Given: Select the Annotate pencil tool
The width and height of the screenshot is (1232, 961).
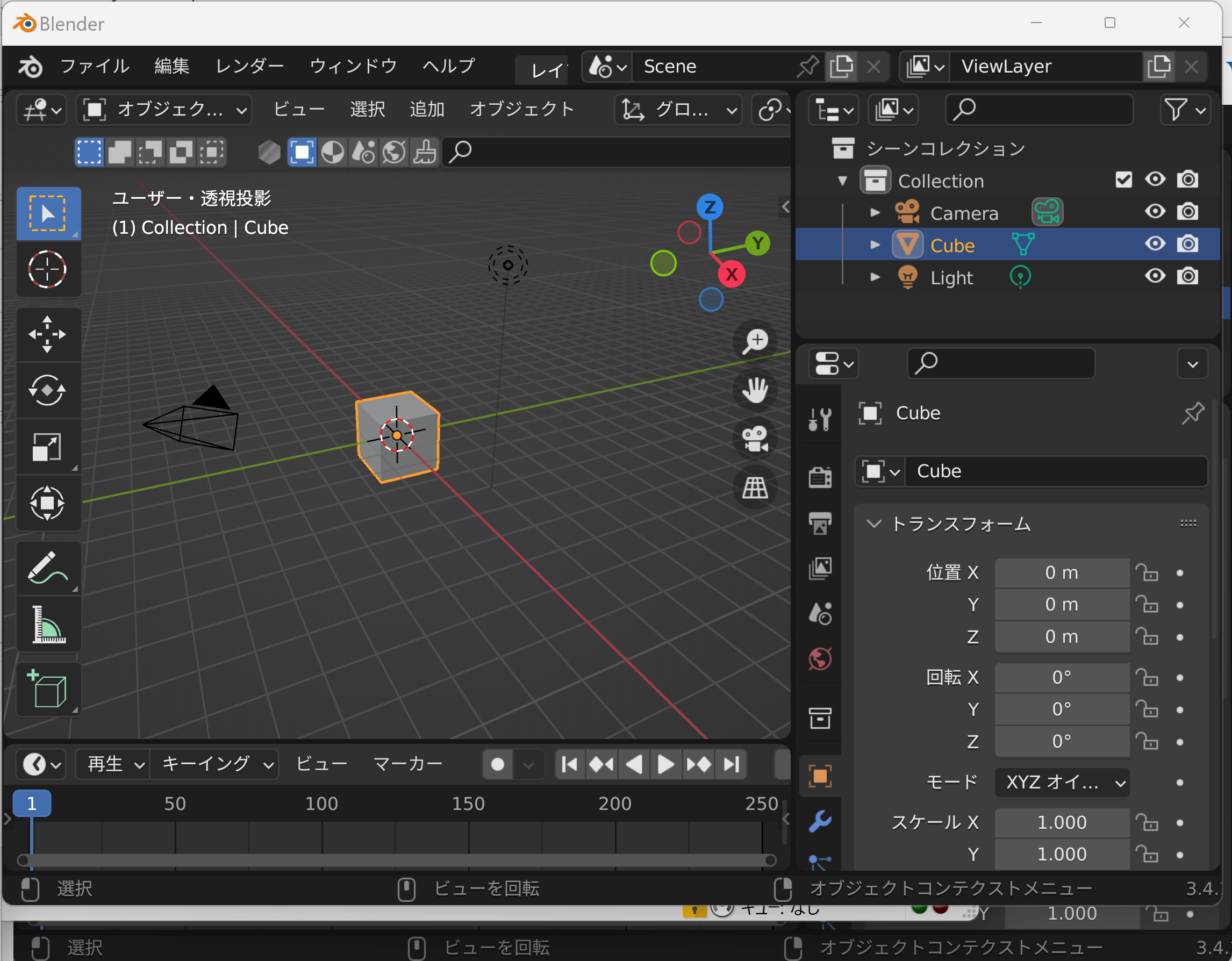Looking at the screenshot, I should coord(47,568).
